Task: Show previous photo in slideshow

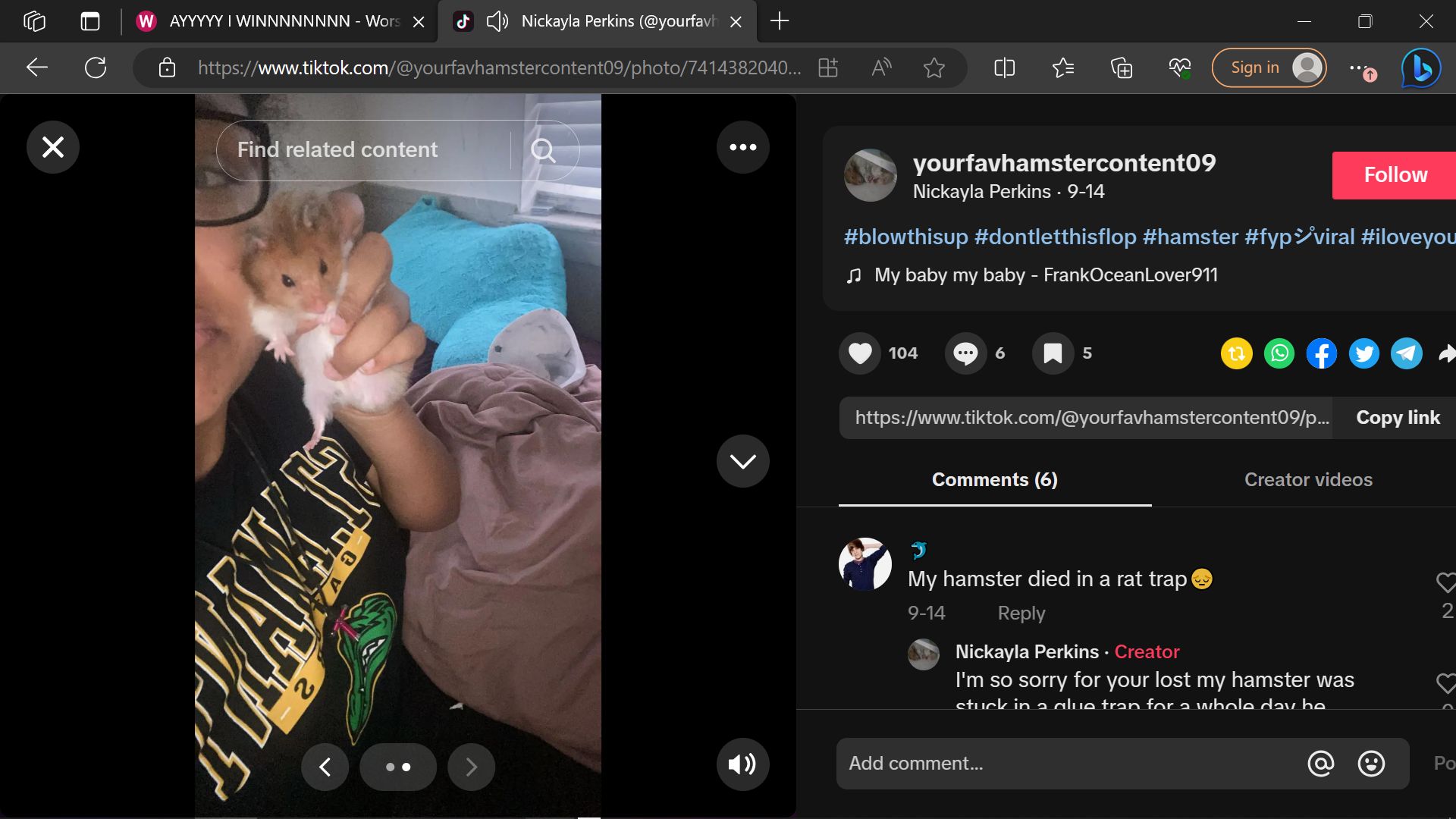Action: click(325, 767)
